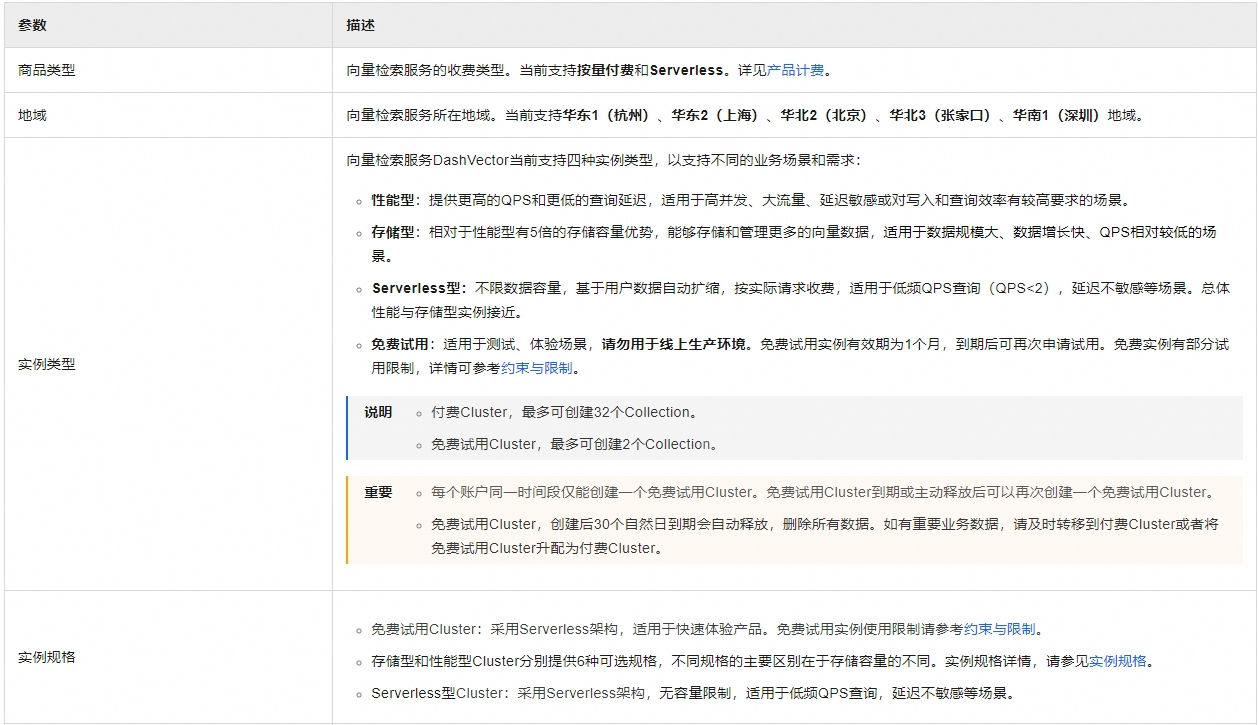Click the bold Serverless型 bullet label

[x=416, y=288]
